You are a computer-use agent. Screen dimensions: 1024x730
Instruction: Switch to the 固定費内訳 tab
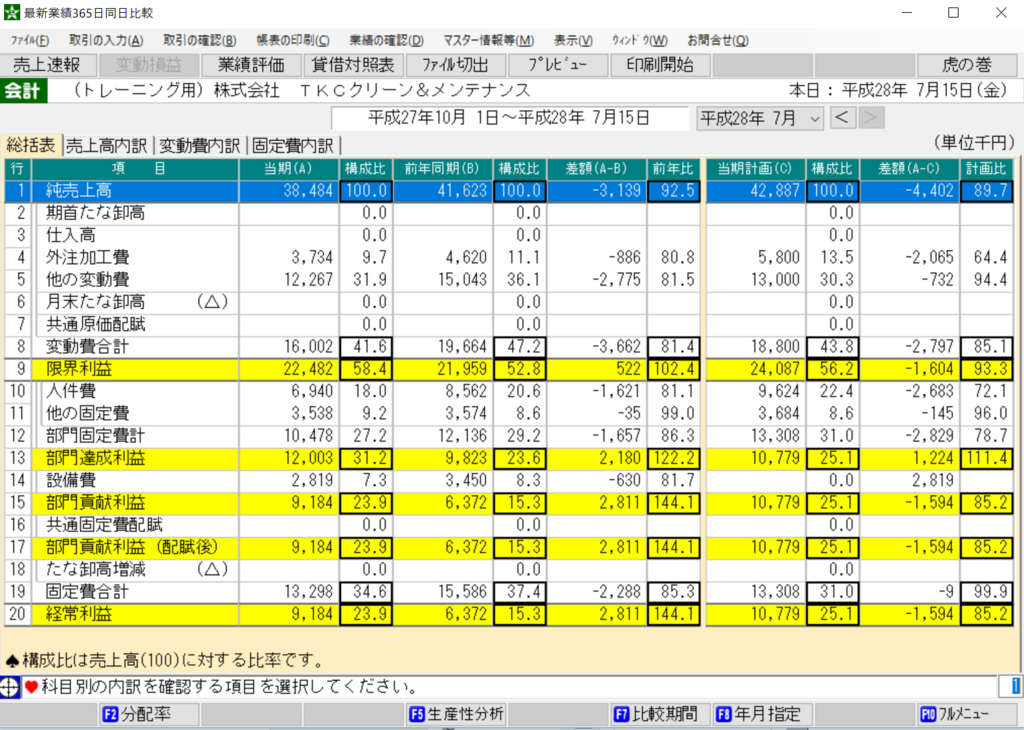293,146
